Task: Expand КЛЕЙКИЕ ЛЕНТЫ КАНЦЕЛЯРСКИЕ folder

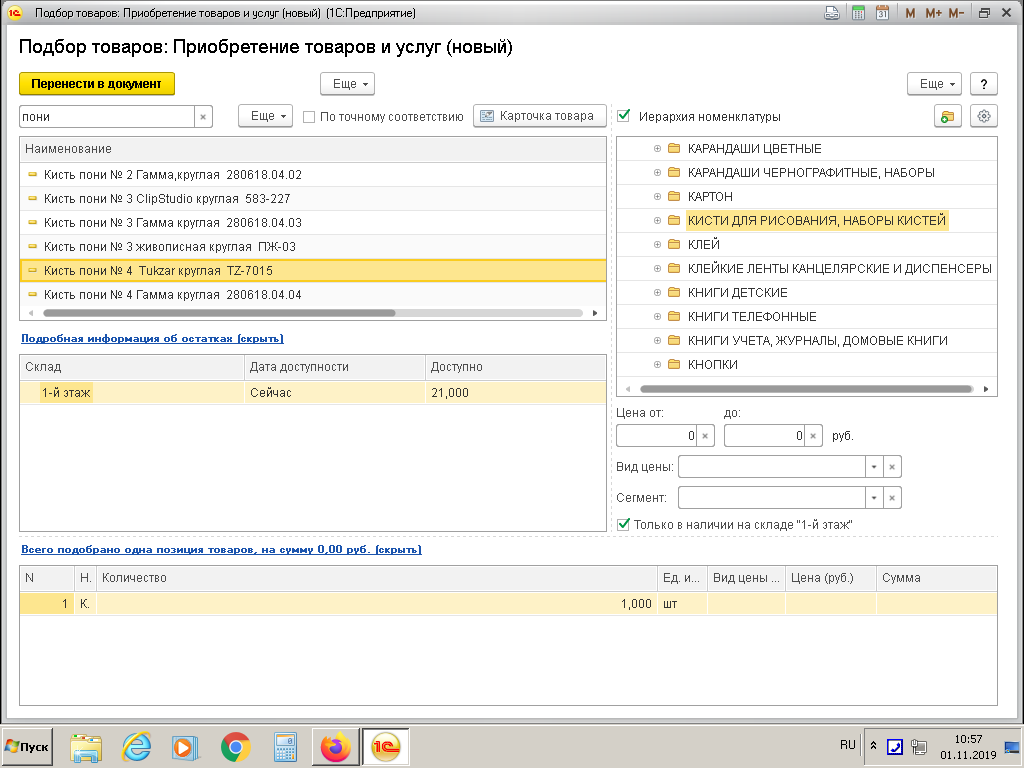Action: tap(658, 268)
